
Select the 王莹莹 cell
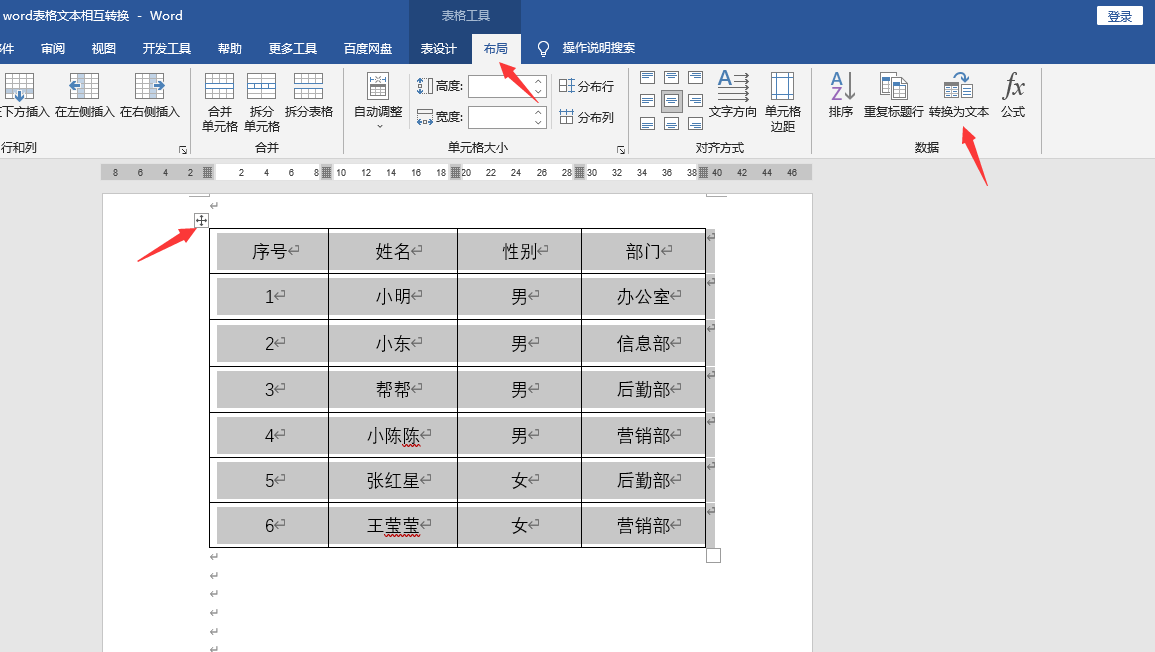coord(393,525)
